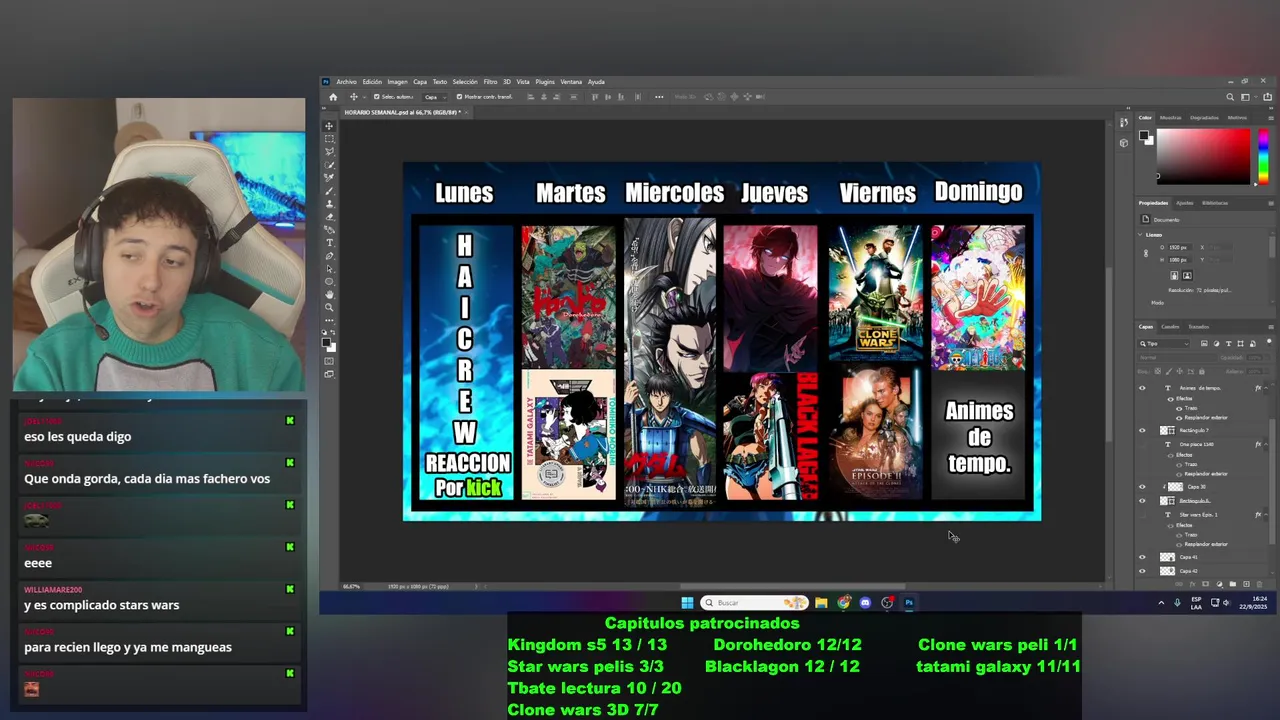
Task: Open the Archivo menu
Action: (x=347, y=82)
